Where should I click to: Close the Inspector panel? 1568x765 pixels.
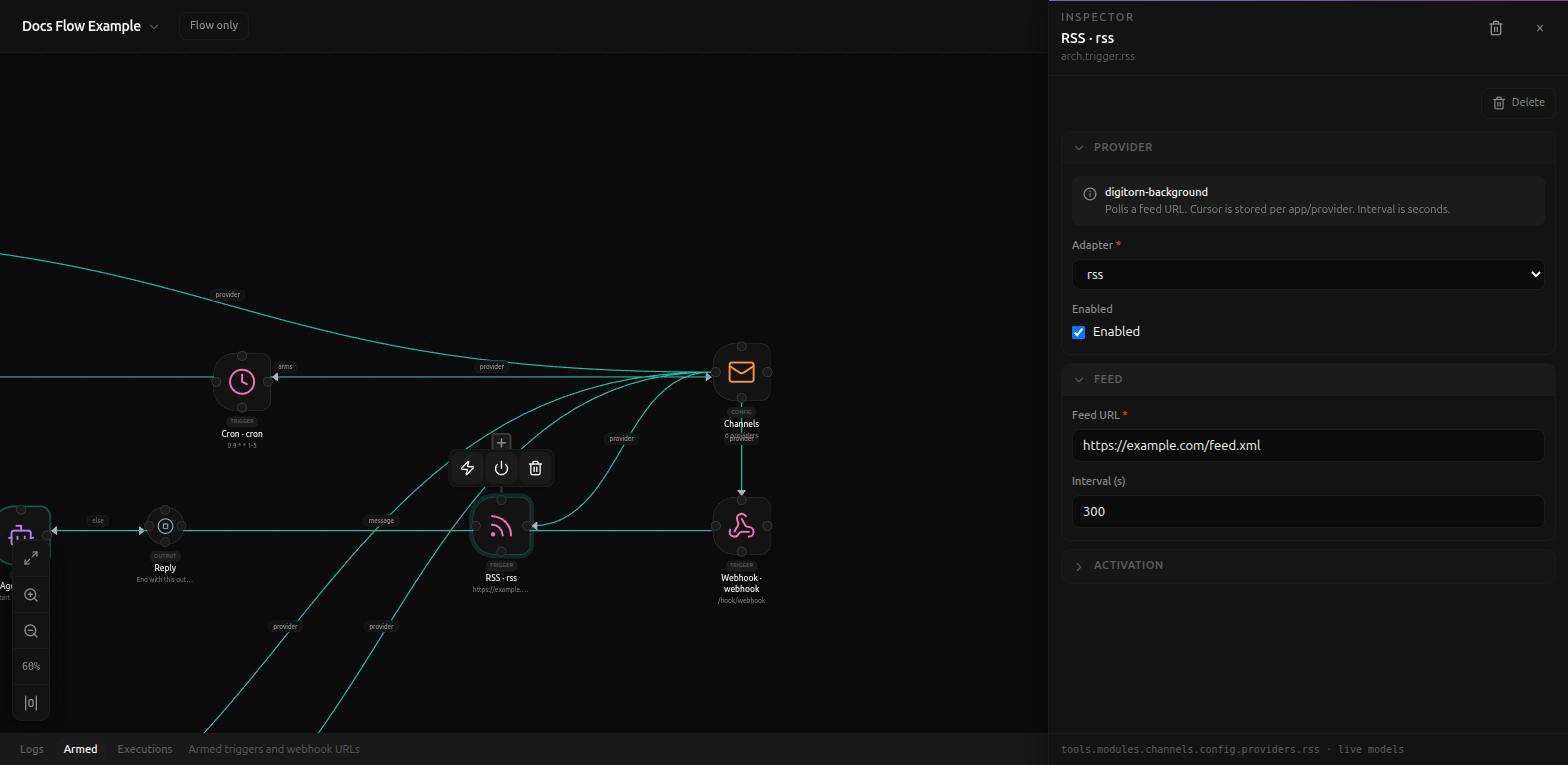click(x=1539, y=28)
